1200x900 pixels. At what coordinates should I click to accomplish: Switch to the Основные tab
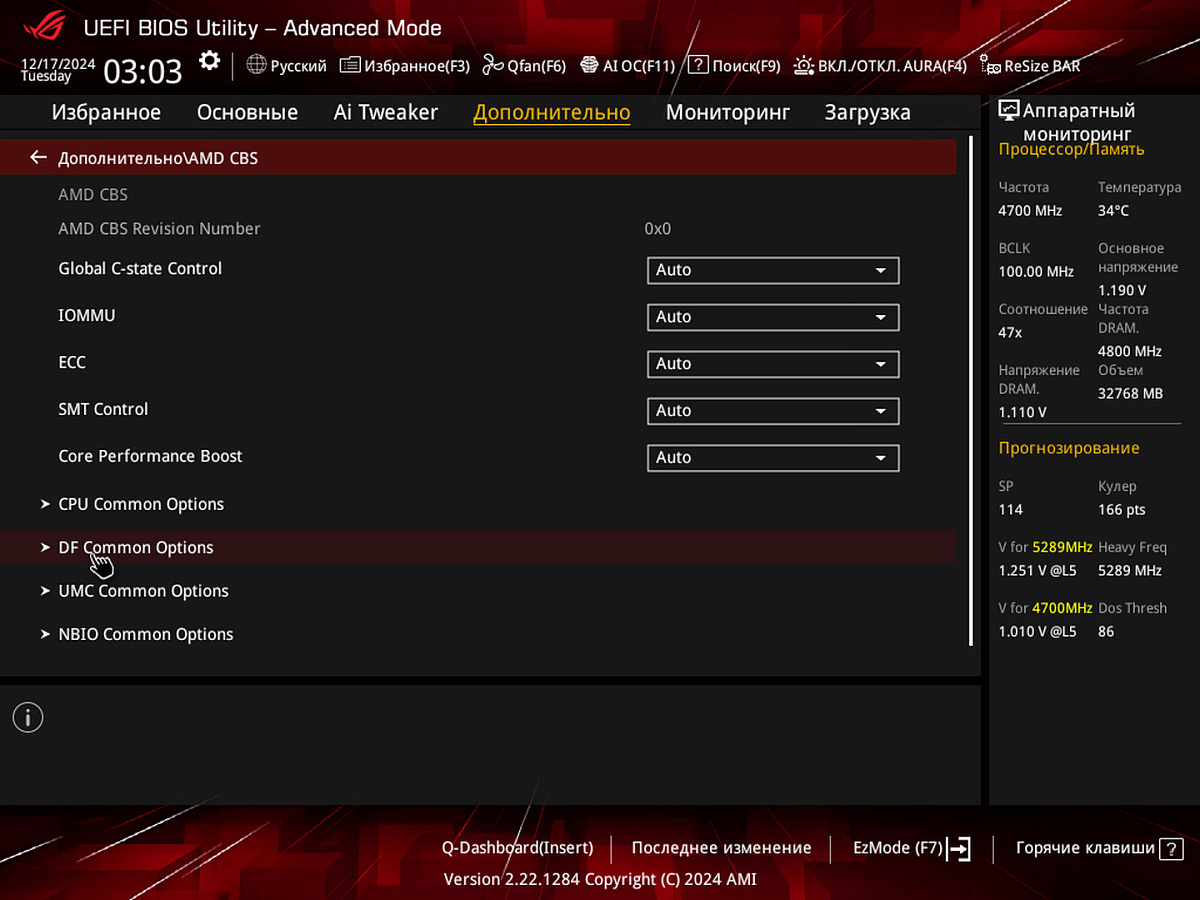point(247,112)
